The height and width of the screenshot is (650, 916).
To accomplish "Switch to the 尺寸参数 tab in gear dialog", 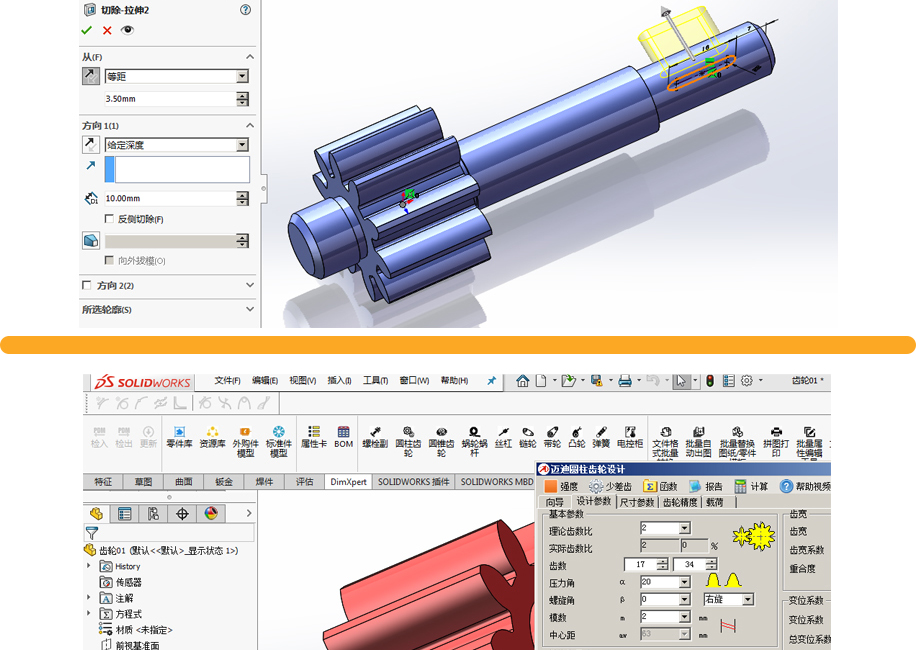I will point(636,502).
